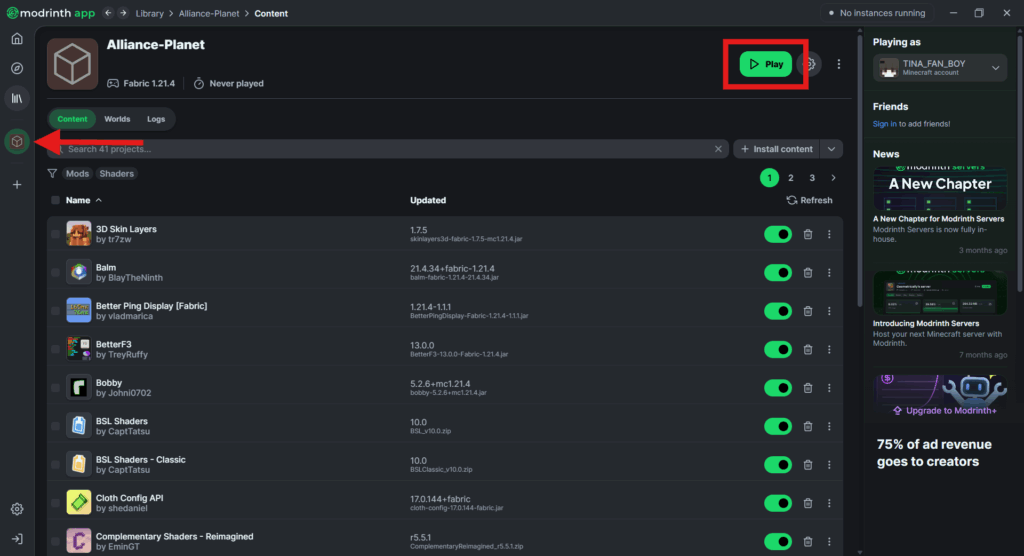Screen dimensions: 1024x556
Task: Click the content list vertical scrollbar
Action: (x=859, y=170)
